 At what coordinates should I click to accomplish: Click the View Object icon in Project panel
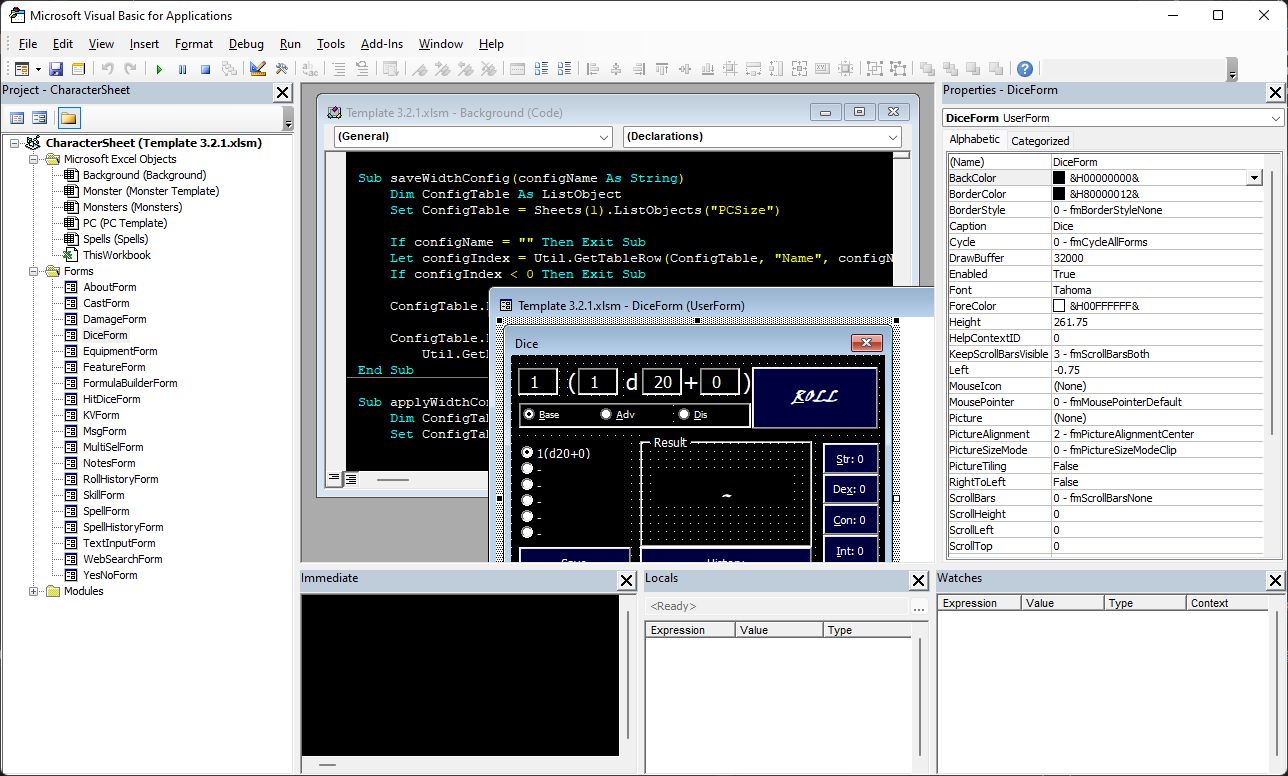point(39,118)
